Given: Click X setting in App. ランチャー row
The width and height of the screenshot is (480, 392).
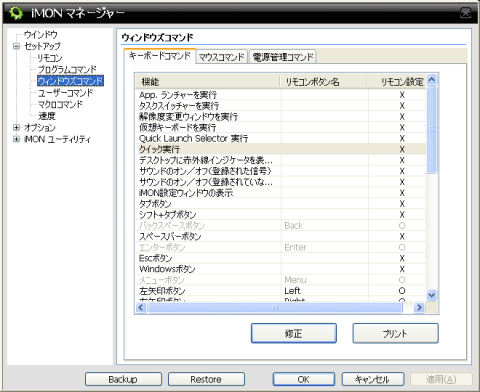Looking at the screenshot, I should 402,95.
